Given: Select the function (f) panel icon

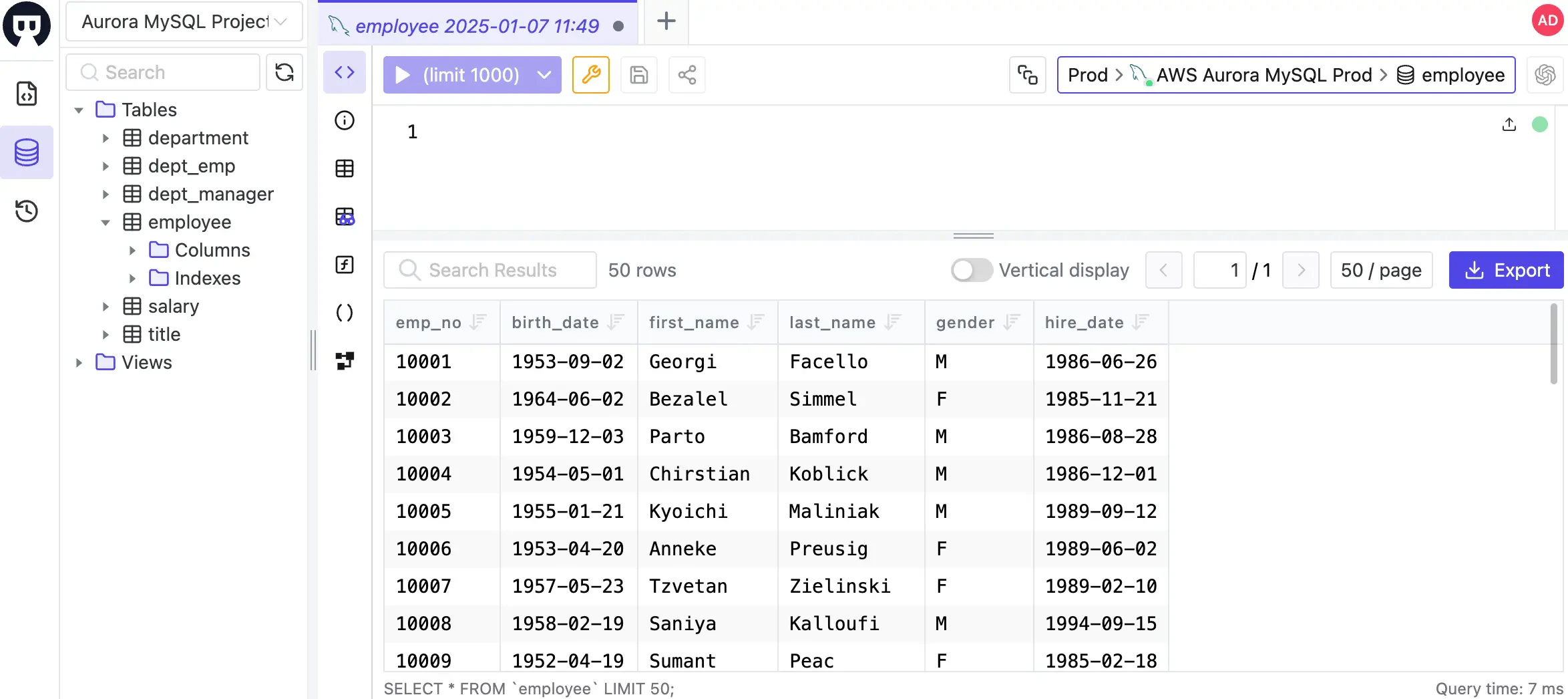Looking at the screenshot, I should (345, 265).
